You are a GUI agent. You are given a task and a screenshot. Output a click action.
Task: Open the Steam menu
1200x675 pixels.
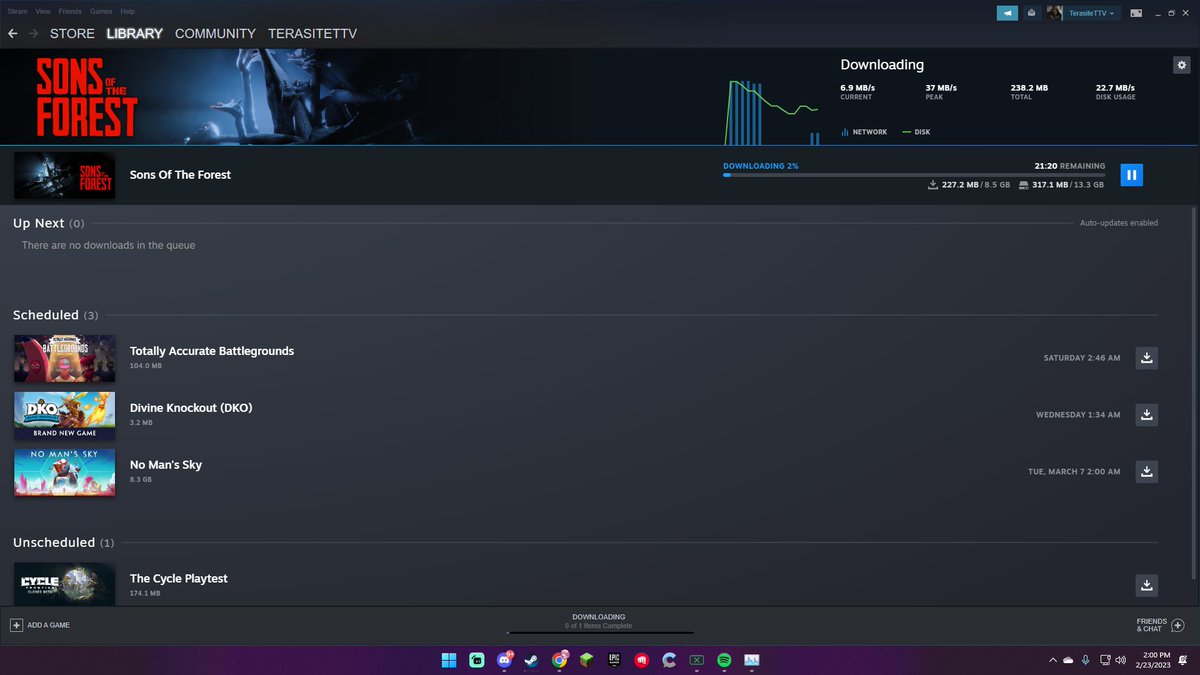[x=17, y=11]
